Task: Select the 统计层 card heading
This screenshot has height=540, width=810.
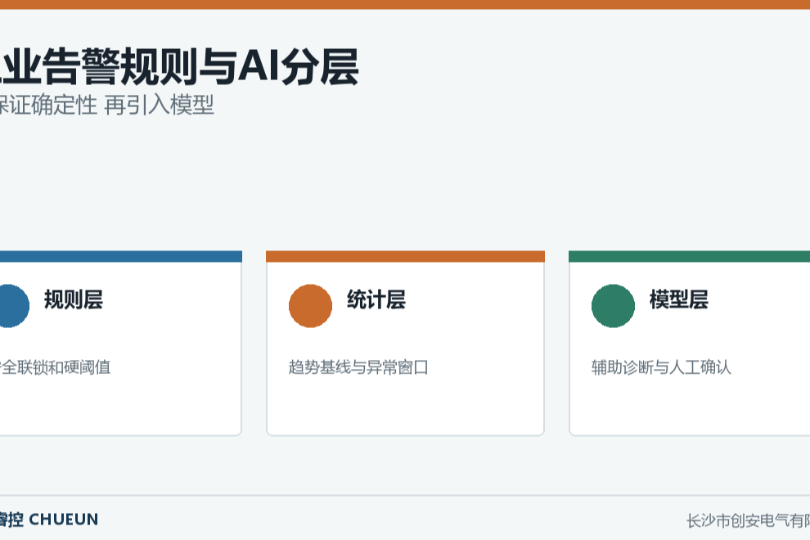Action: pyautogui.click(x=376, y=300)
